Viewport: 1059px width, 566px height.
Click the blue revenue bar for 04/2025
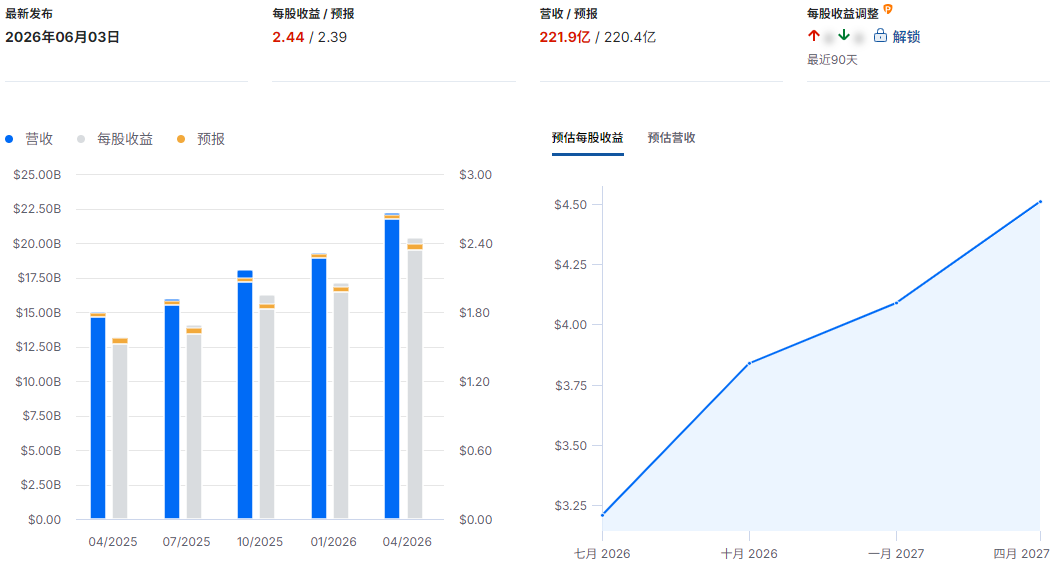[x=98, y=416]
